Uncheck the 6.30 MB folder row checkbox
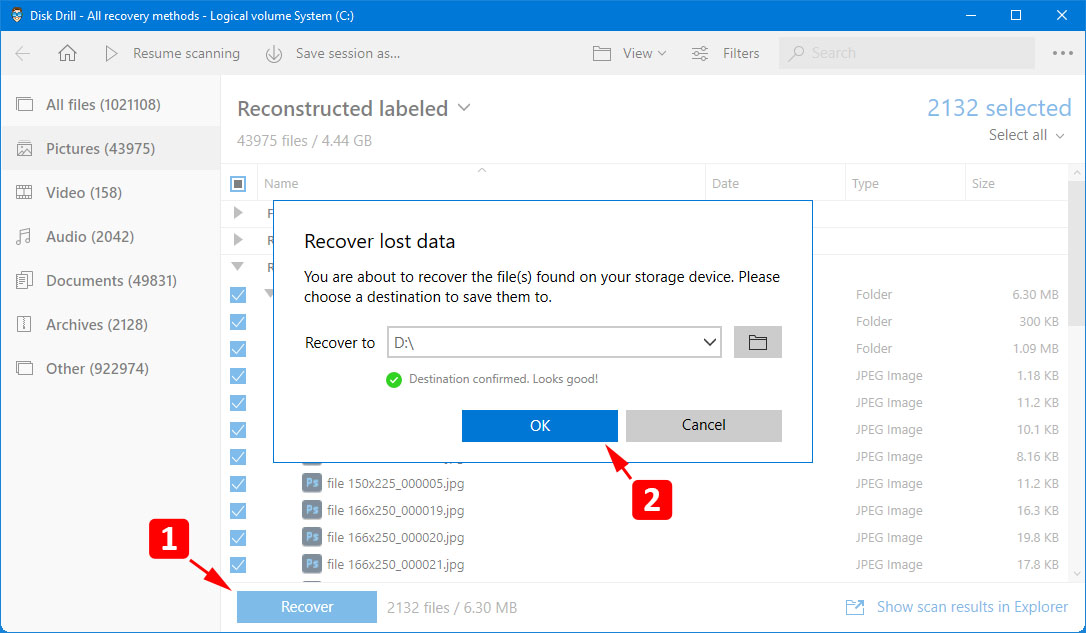Screen dimensions: 1086x633 pos(238,295)
